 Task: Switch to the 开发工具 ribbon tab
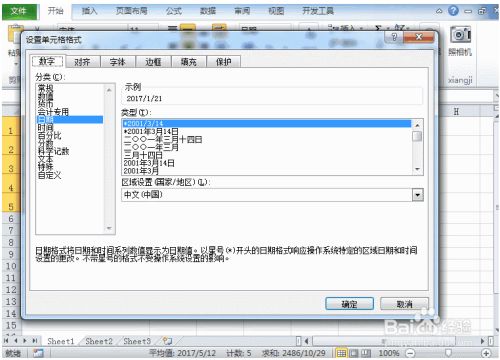pos(317,11)
